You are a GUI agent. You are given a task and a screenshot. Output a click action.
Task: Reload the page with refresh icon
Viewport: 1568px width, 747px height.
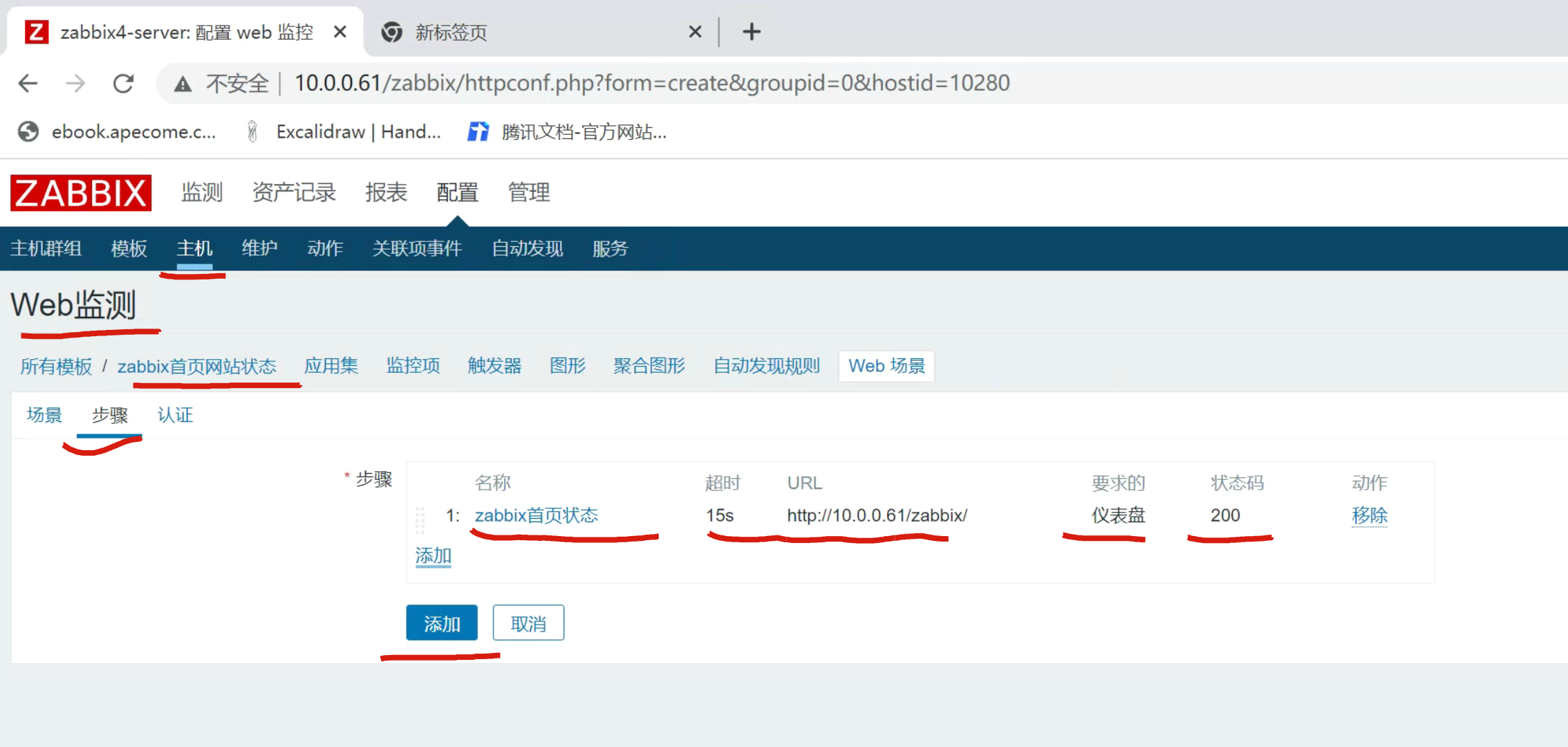pos(123,84)
